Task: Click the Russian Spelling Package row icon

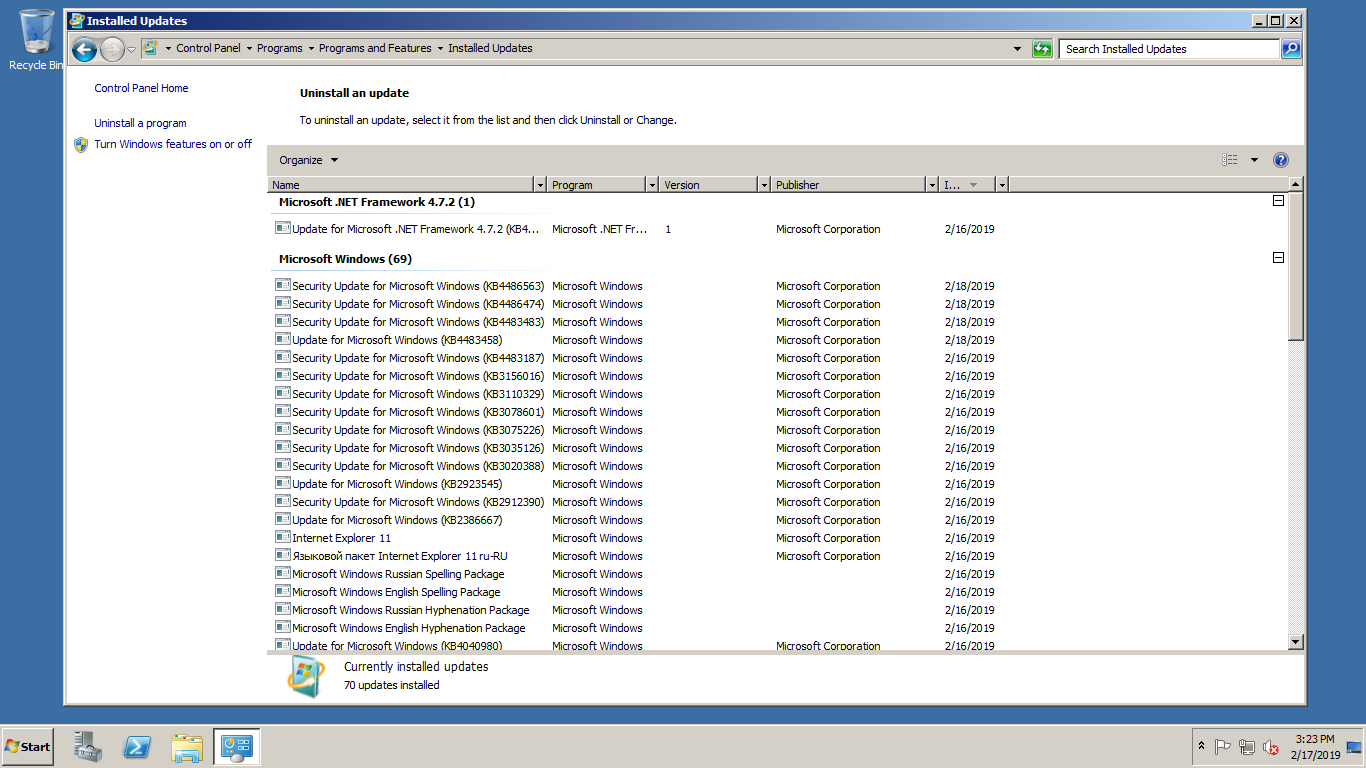Action: 282,573
